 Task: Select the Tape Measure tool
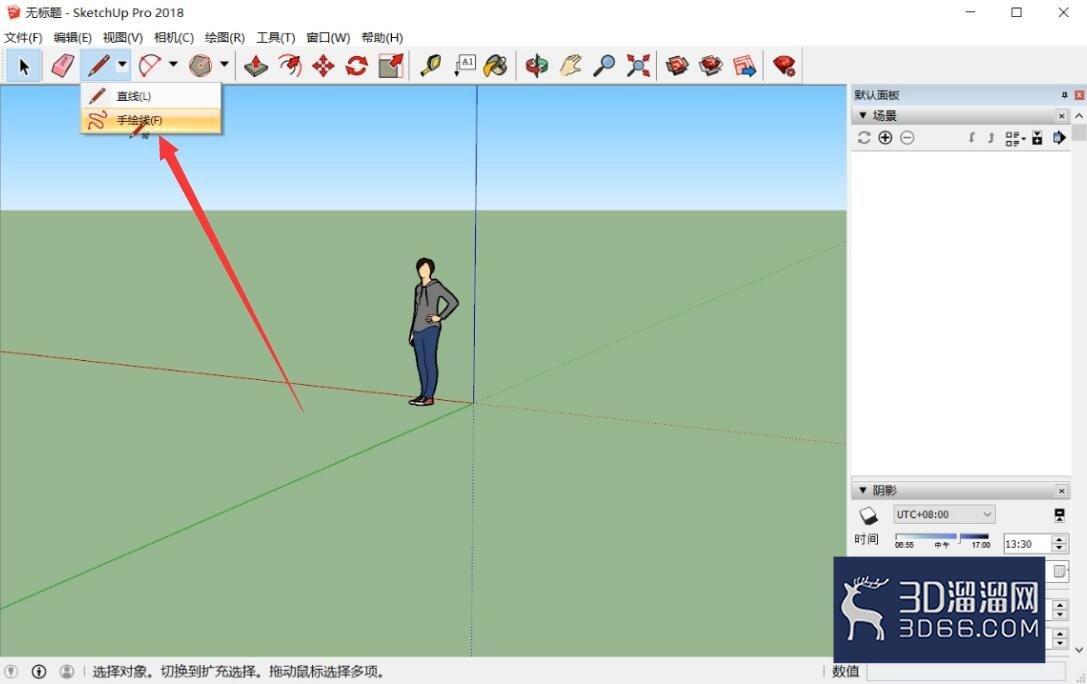click(x=431, y=67)
